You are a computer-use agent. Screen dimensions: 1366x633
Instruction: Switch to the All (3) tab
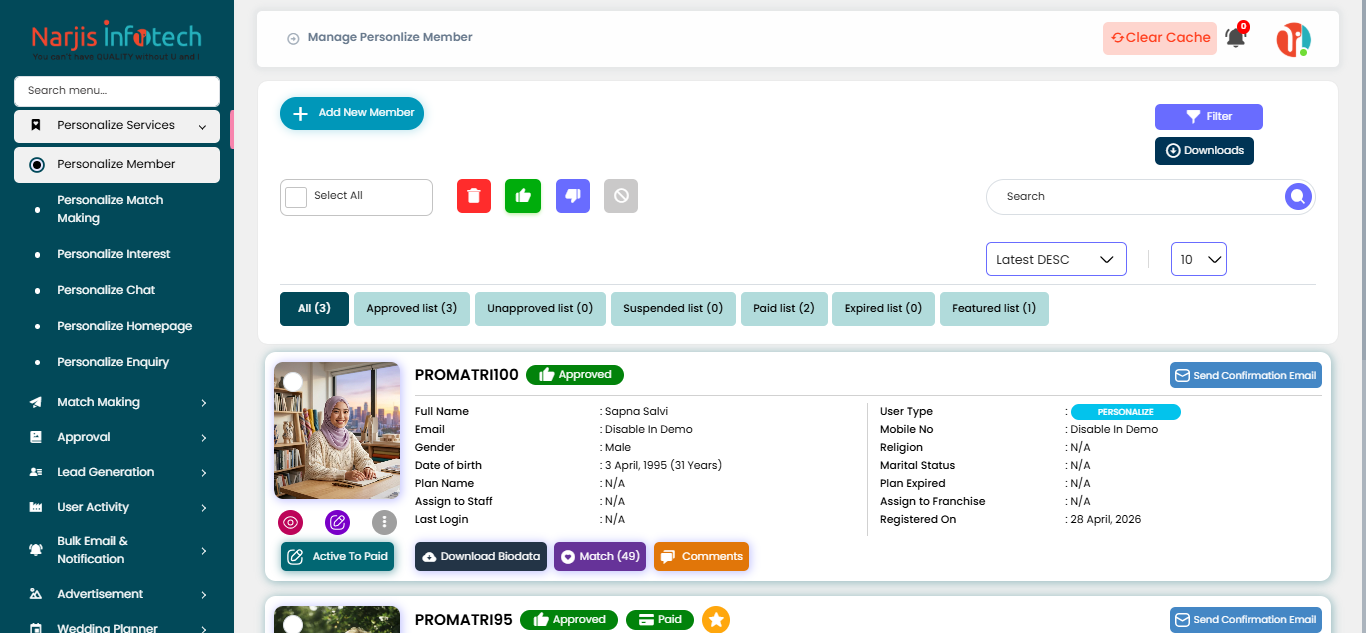coord(314,309)
